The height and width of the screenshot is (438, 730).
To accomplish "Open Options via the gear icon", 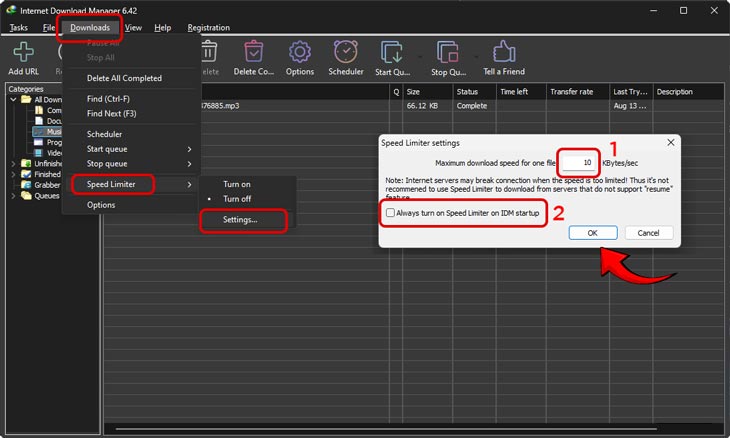I will (299, 53).
